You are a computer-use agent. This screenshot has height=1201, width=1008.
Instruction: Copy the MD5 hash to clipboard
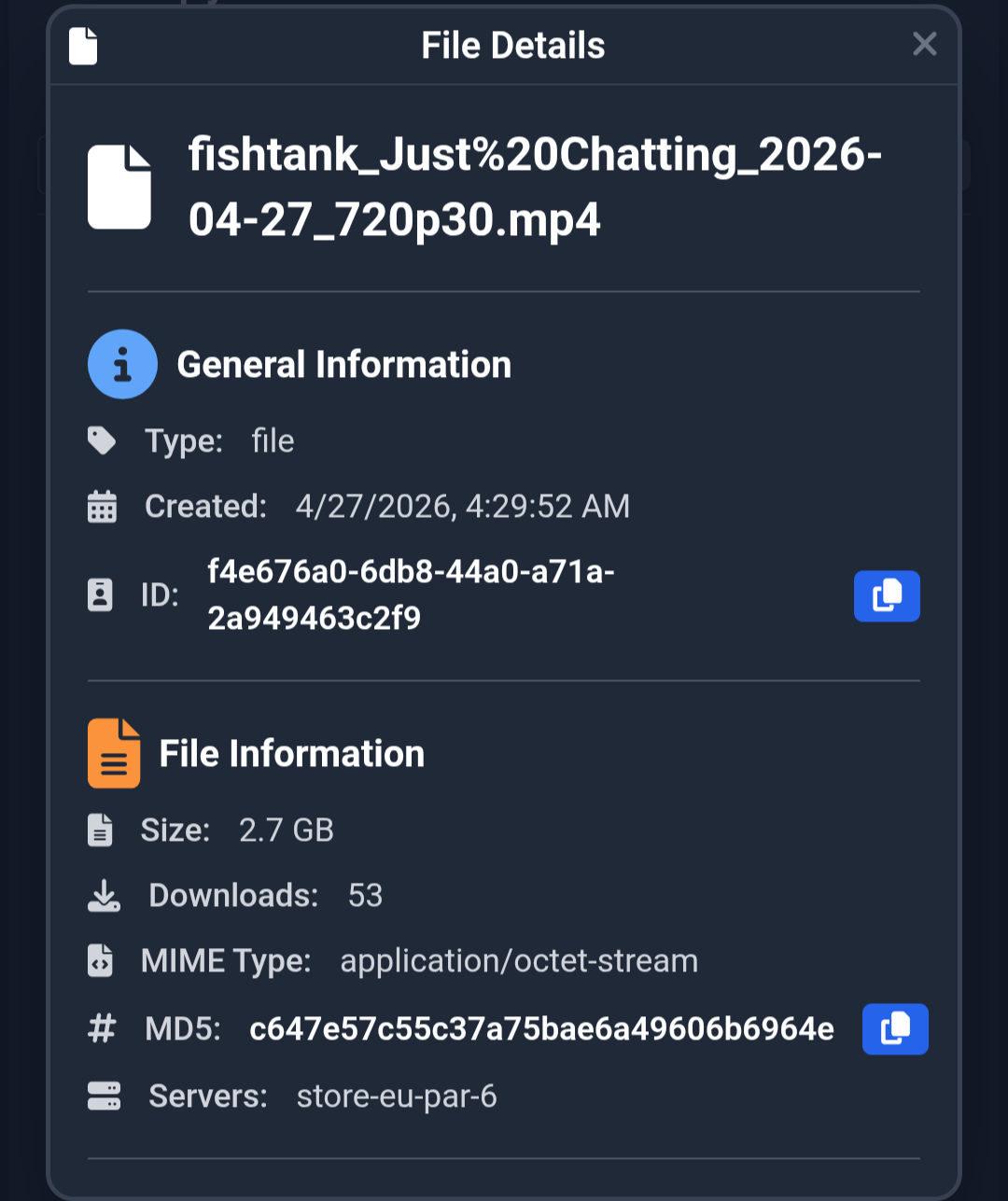(x=895, y=1028)
